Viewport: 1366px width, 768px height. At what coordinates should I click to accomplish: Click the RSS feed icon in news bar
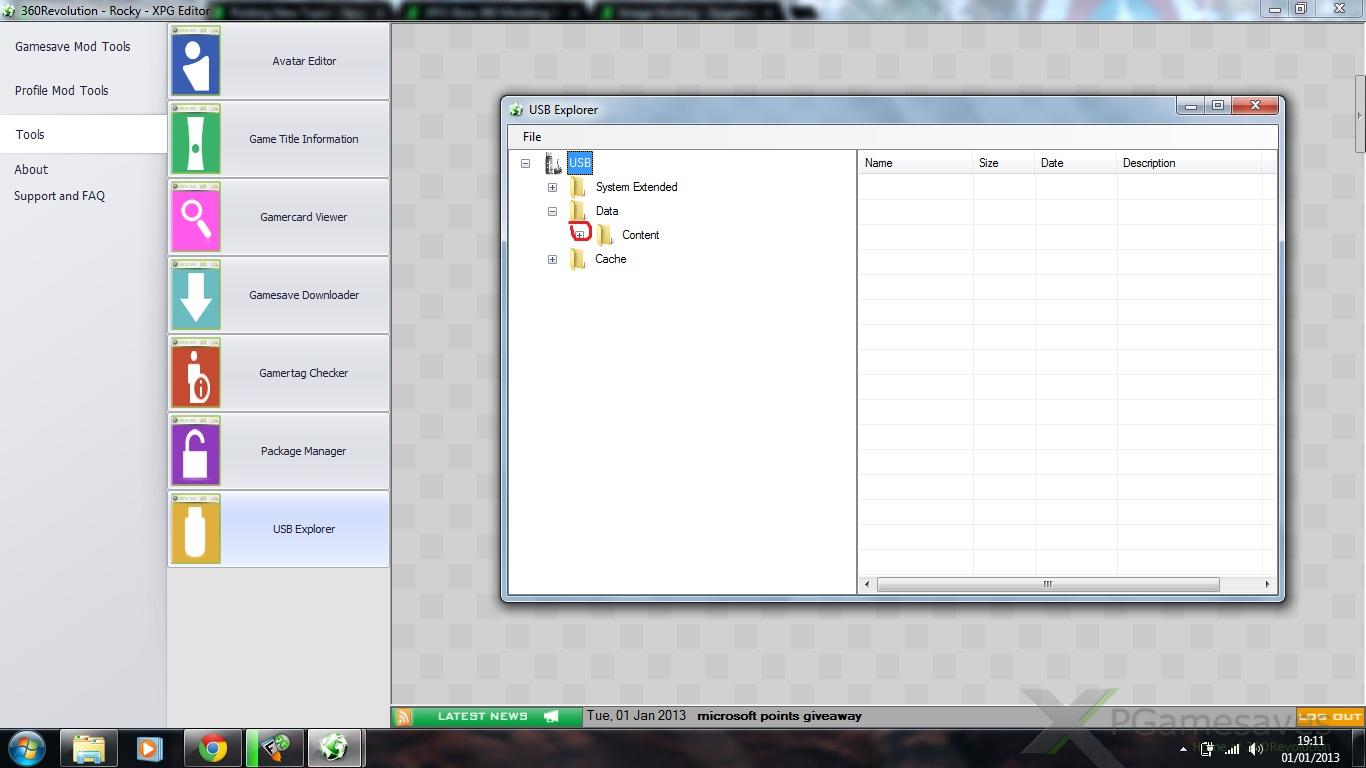click(404, 716)
